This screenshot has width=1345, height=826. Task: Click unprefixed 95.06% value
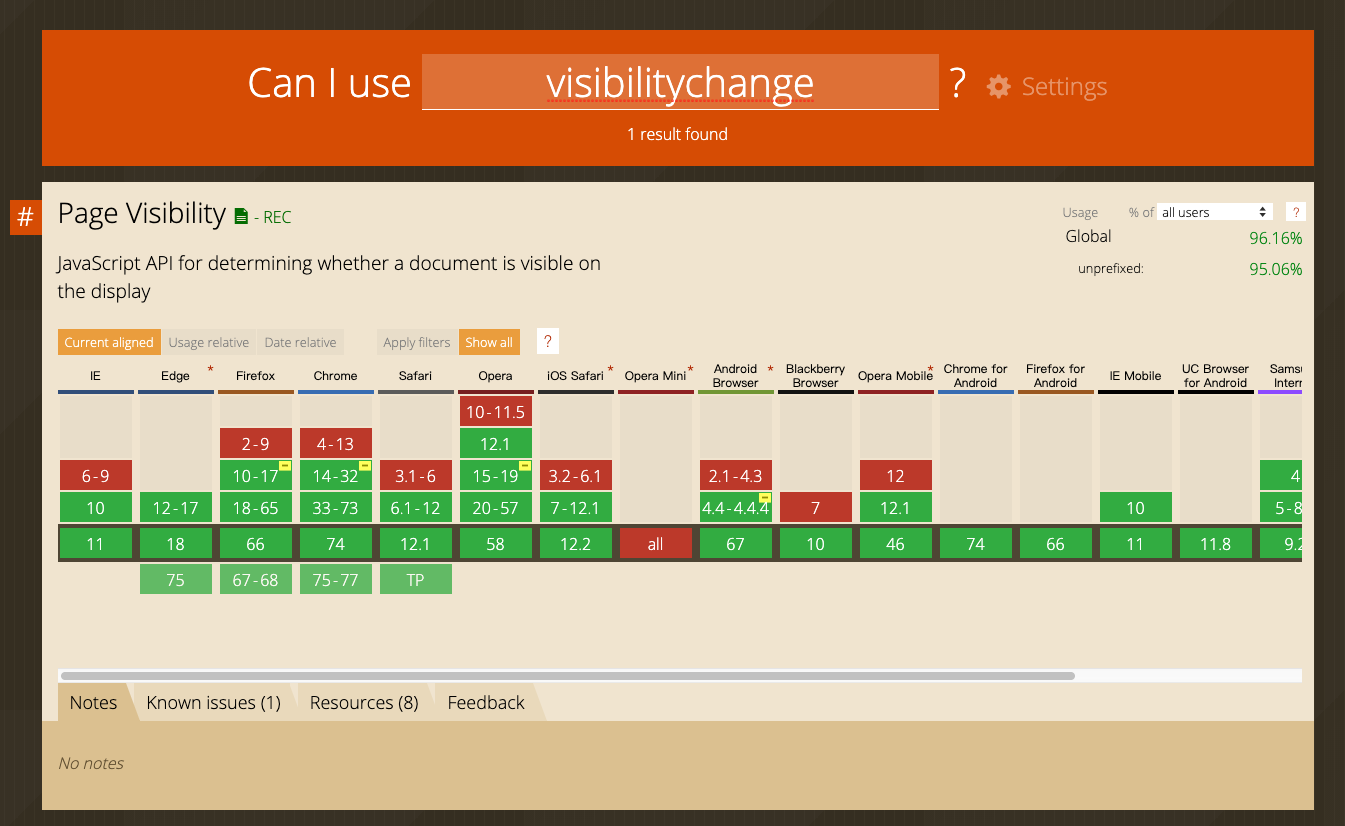coord(1275,269)
